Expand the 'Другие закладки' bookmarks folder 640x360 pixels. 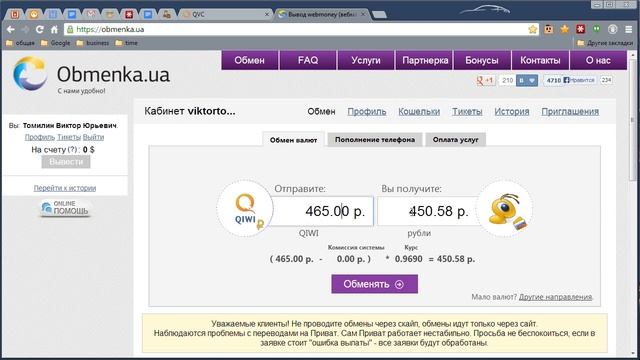click(x=605, y=43)
